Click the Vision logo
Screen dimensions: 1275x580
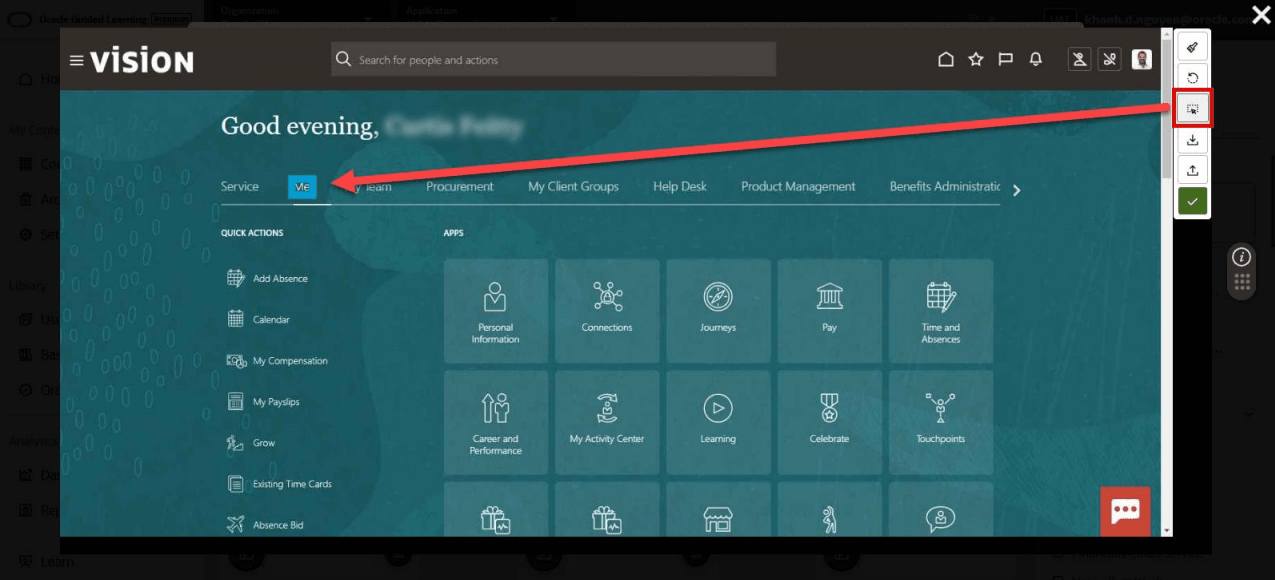[x=141, y=61]
